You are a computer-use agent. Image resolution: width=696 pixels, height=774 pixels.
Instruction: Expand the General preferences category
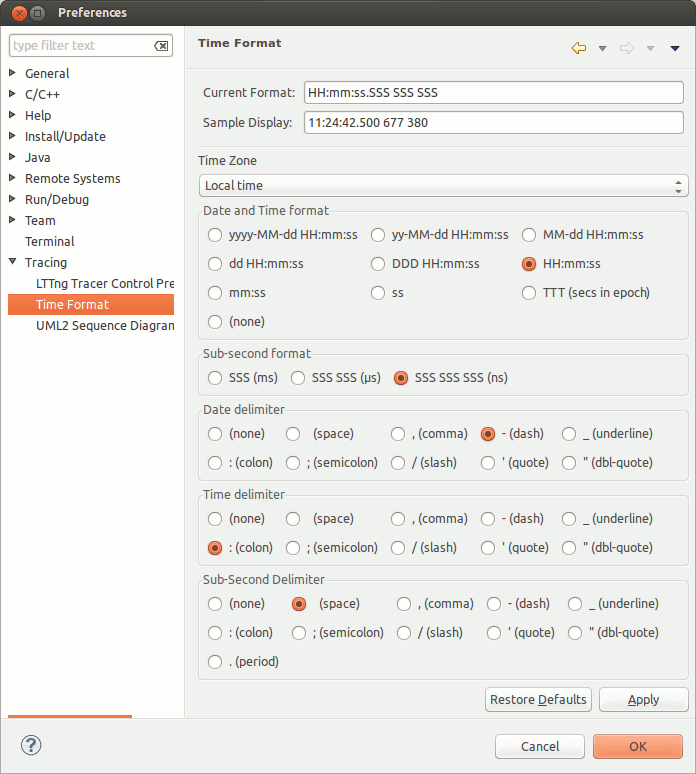click(13, 73)
